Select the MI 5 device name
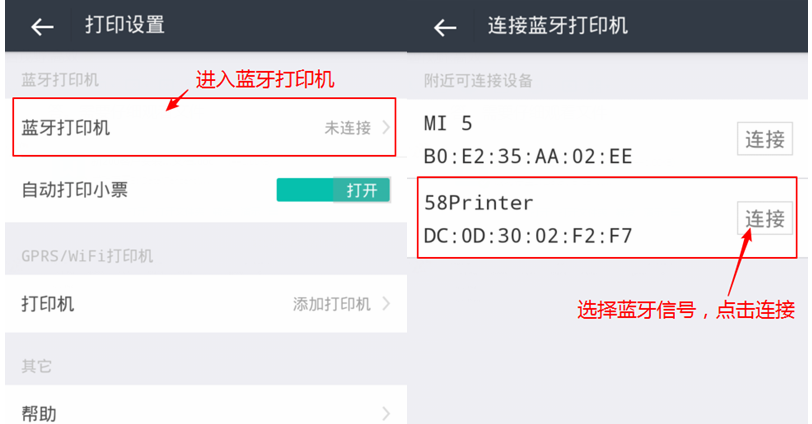Image resolution: width=812 pixels, height=424 pixels. pos(448,124)
